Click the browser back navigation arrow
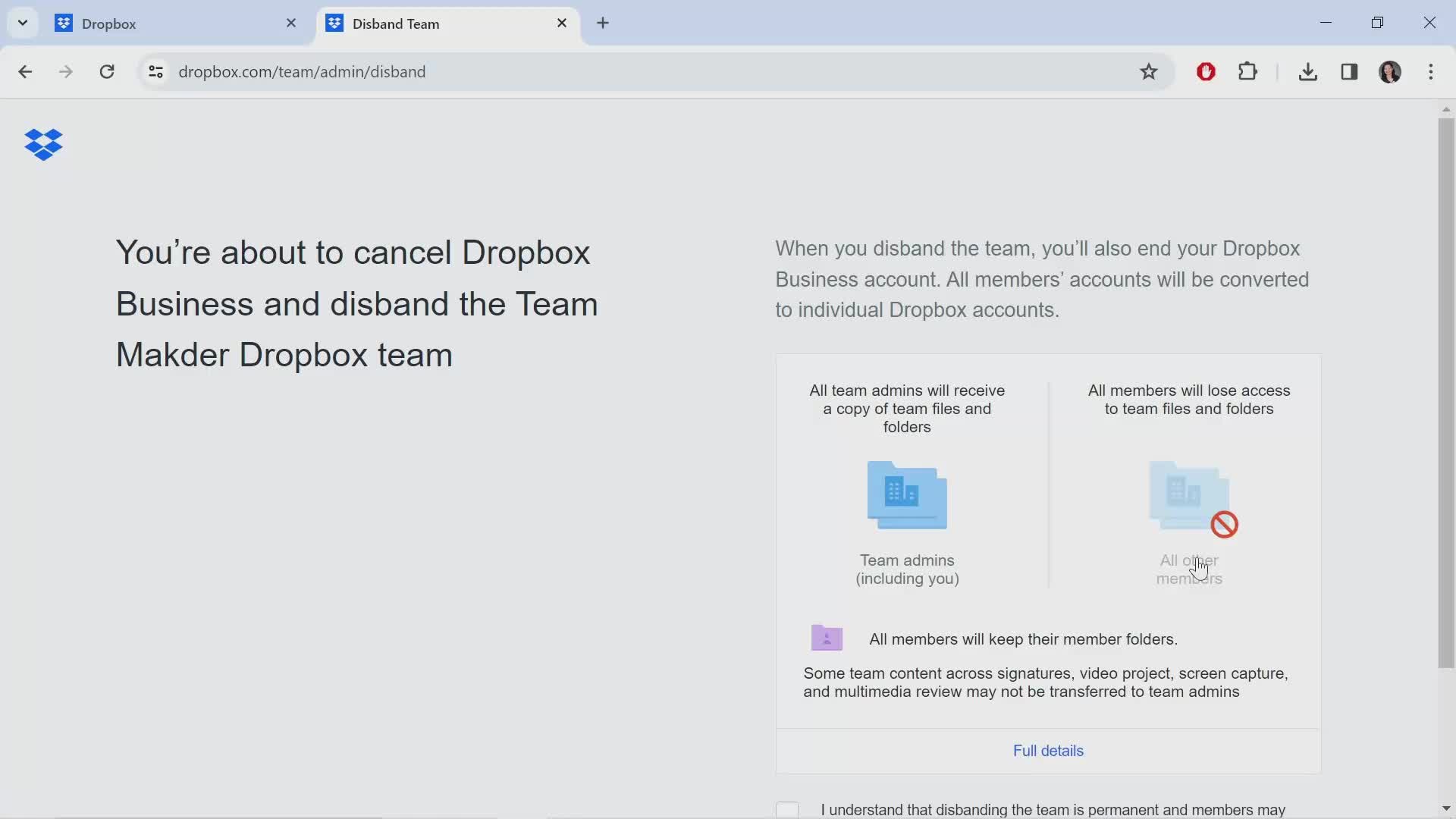This screenshot has height=819, width=1456. (x=25, y=71)
